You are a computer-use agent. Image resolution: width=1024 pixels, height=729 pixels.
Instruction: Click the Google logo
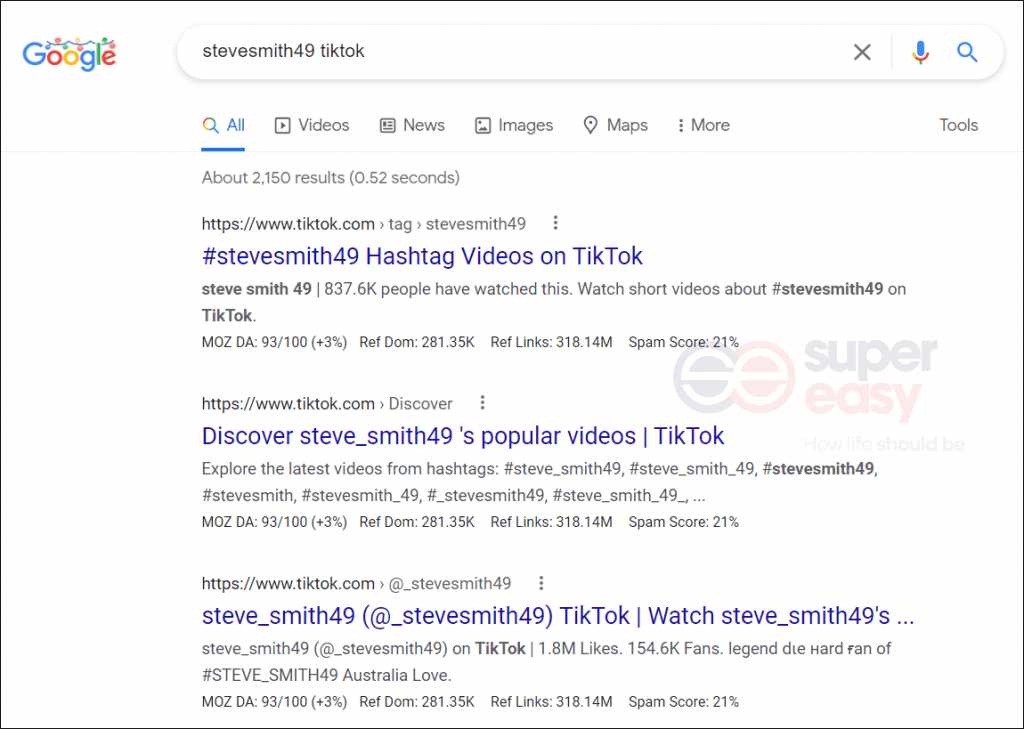69,54
